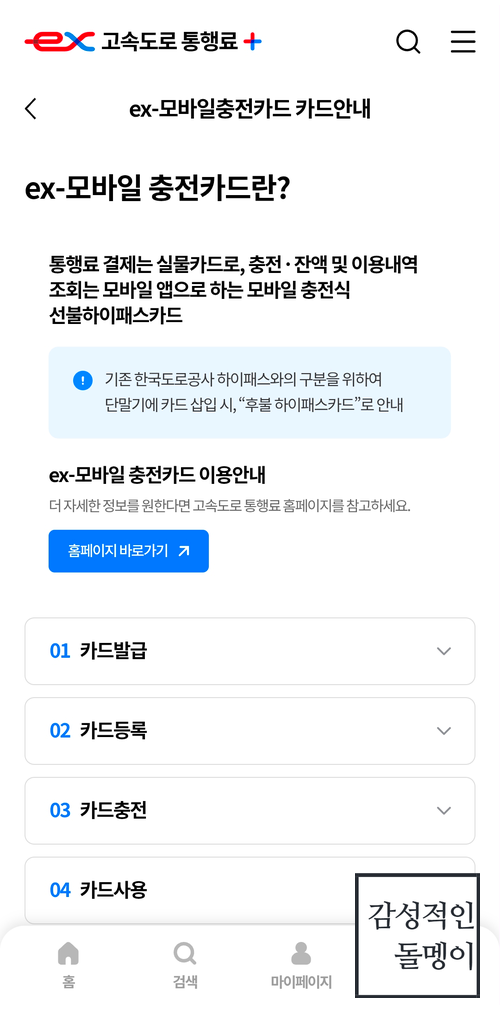
Task: Click the ex 고속도로 통행료 logo
Action: coord(143,42)
